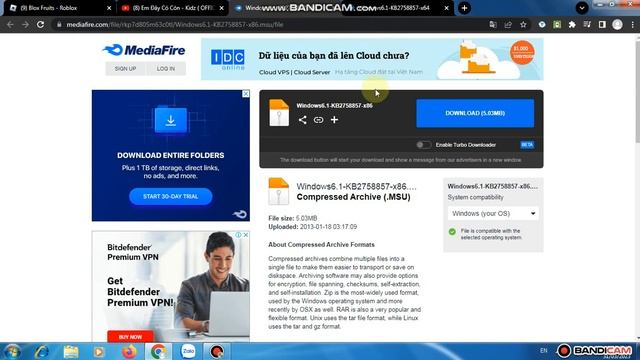This screenshot has height=360, width=640.
Task: Click the Download (5.03MB) button
Action: [475, 113]
